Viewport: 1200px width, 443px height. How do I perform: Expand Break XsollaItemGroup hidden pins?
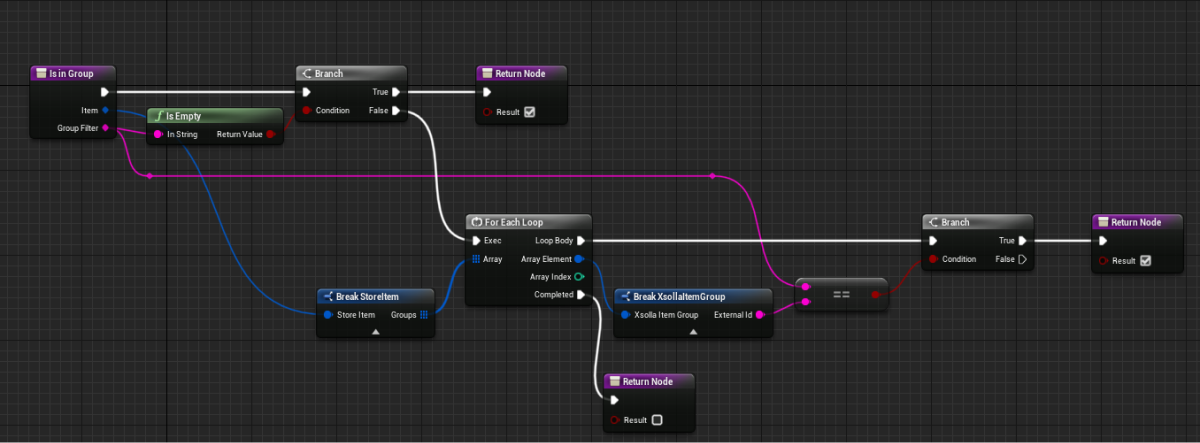click(693, 330)
